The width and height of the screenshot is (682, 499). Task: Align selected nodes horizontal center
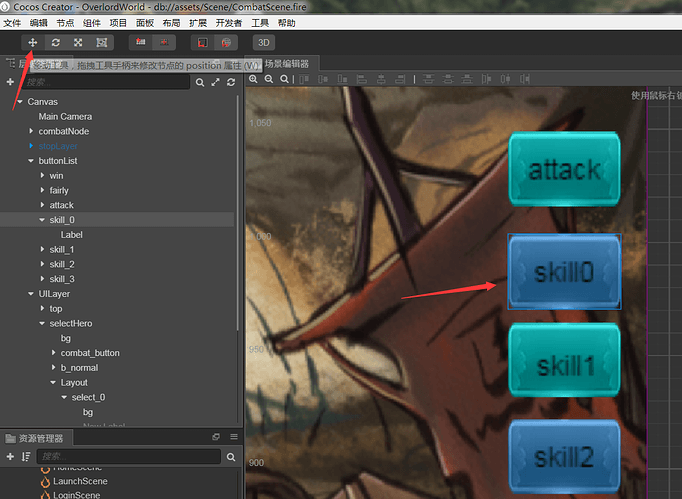click(x=381, y=79)
